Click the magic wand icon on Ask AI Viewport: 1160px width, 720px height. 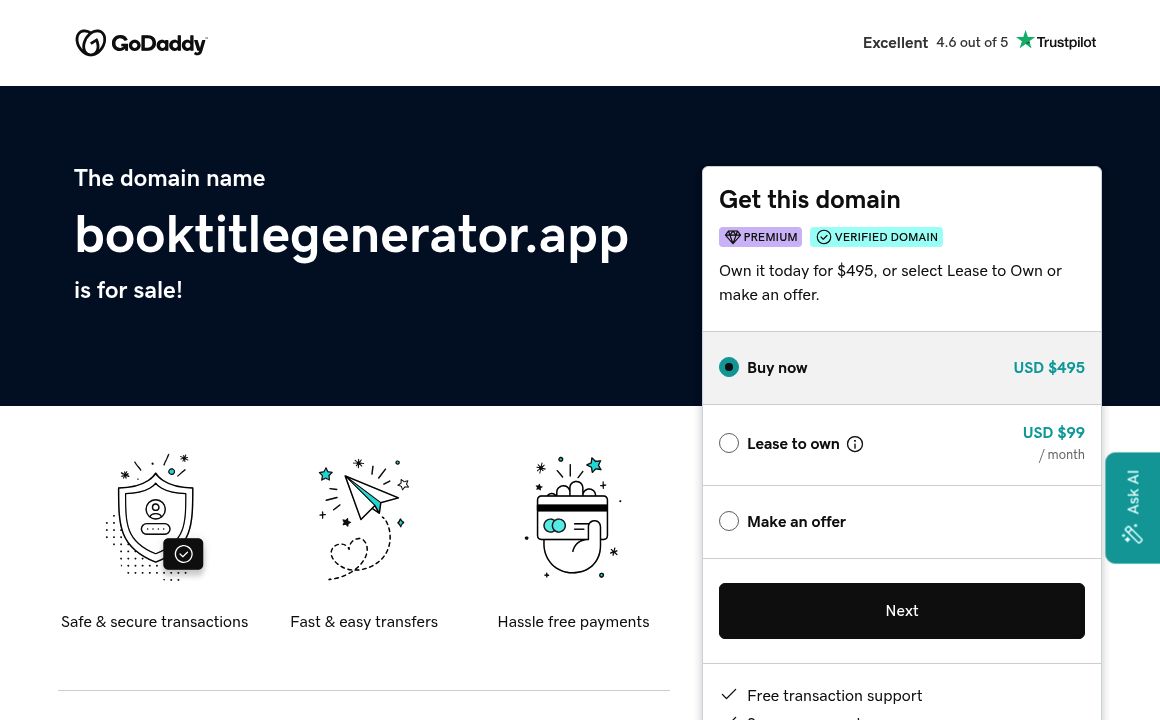click(1132, 533)
